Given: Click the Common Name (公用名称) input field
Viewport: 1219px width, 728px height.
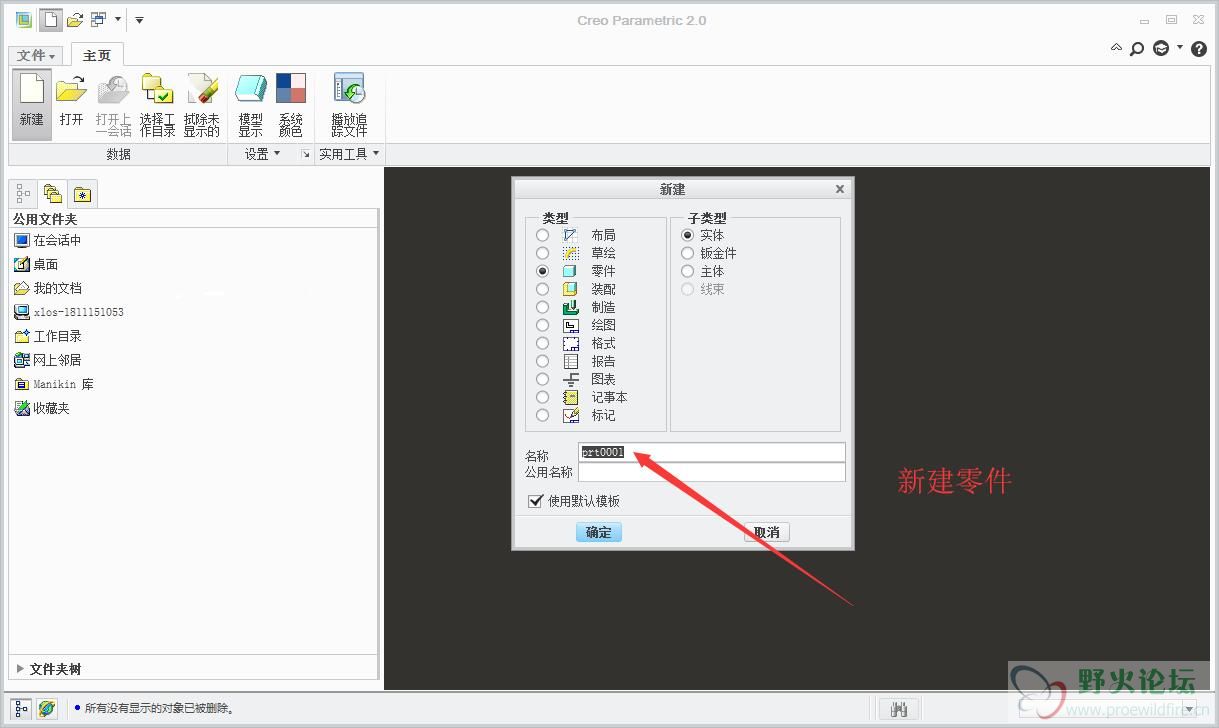Looking at the screenshot, I should click(x=712, y=472).
